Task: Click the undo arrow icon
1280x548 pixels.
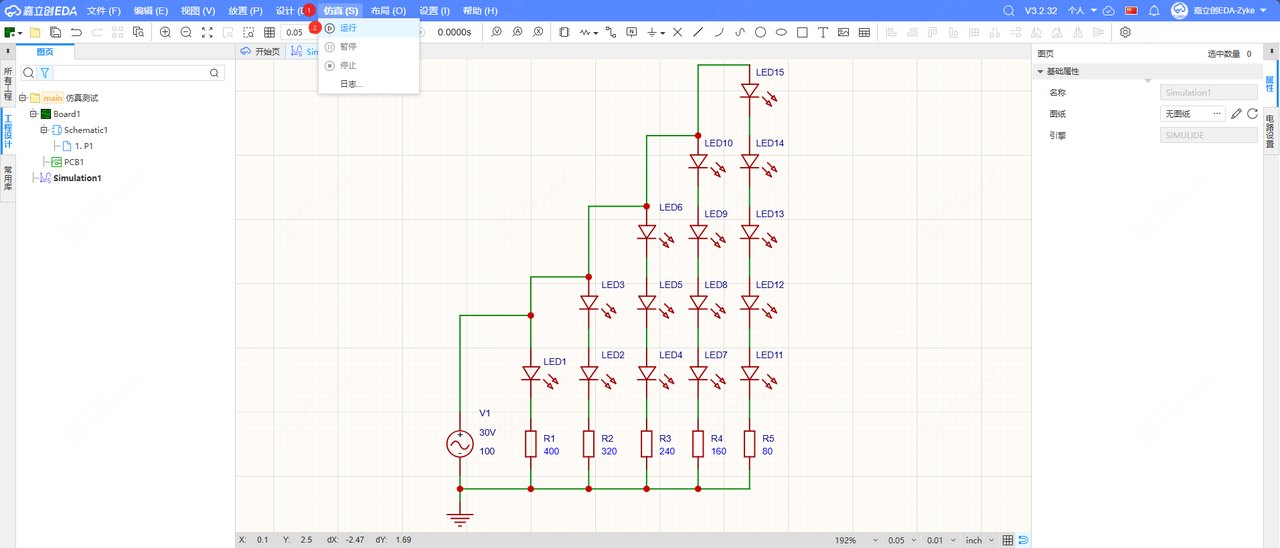Action: click(x=76, y=32)
